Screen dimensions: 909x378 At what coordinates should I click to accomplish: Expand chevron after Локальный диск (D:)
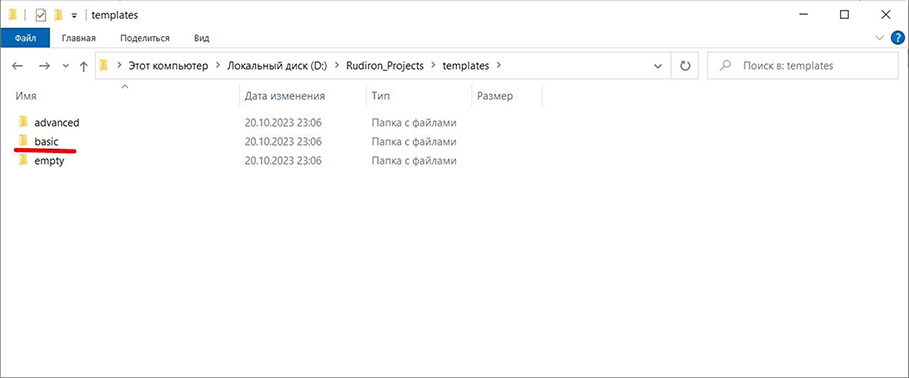tap(337, 66)
